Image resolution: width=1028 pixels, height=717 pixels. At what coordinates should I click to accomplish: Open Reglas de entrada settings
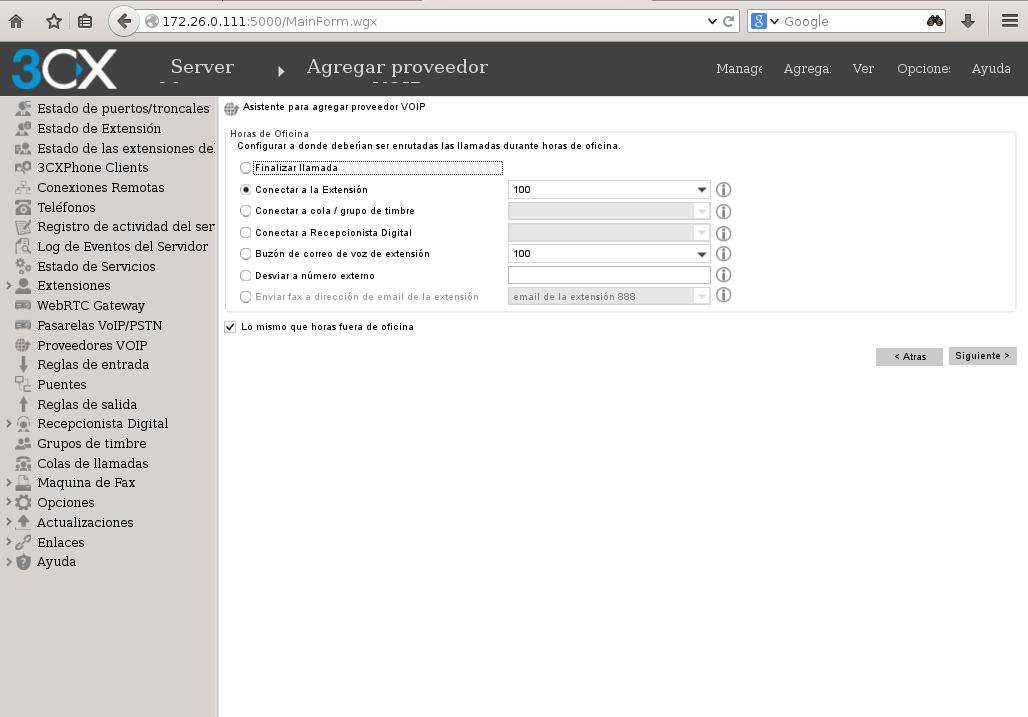click(91, 364)
